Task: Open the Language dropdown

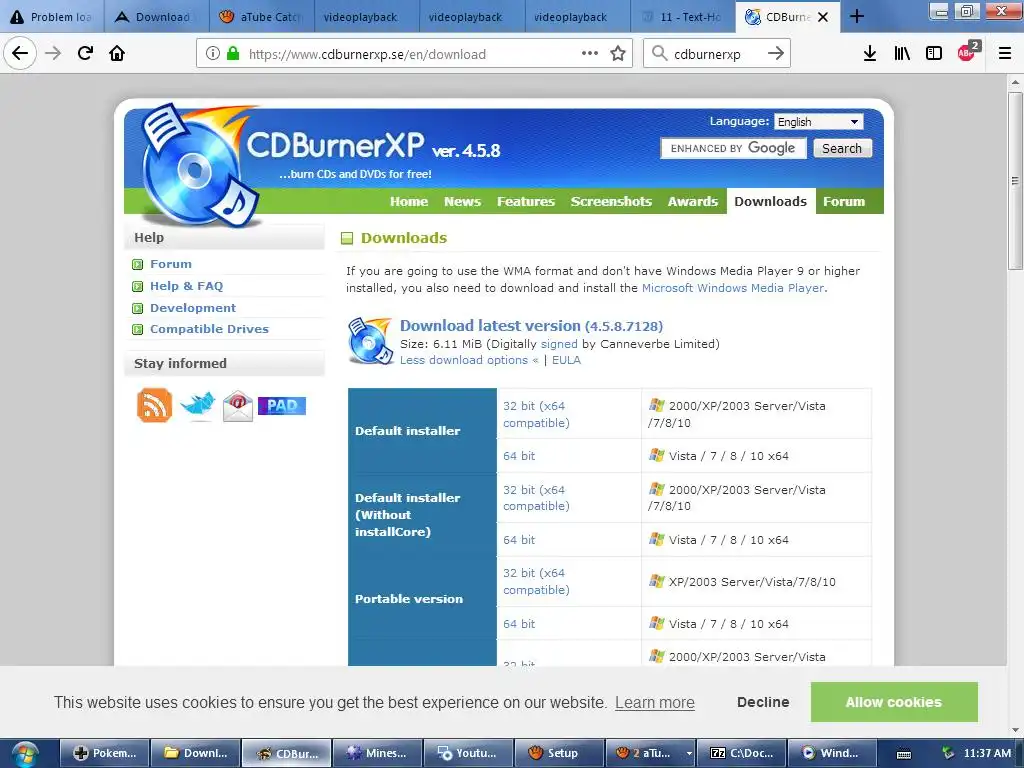Action: (819, 121)
